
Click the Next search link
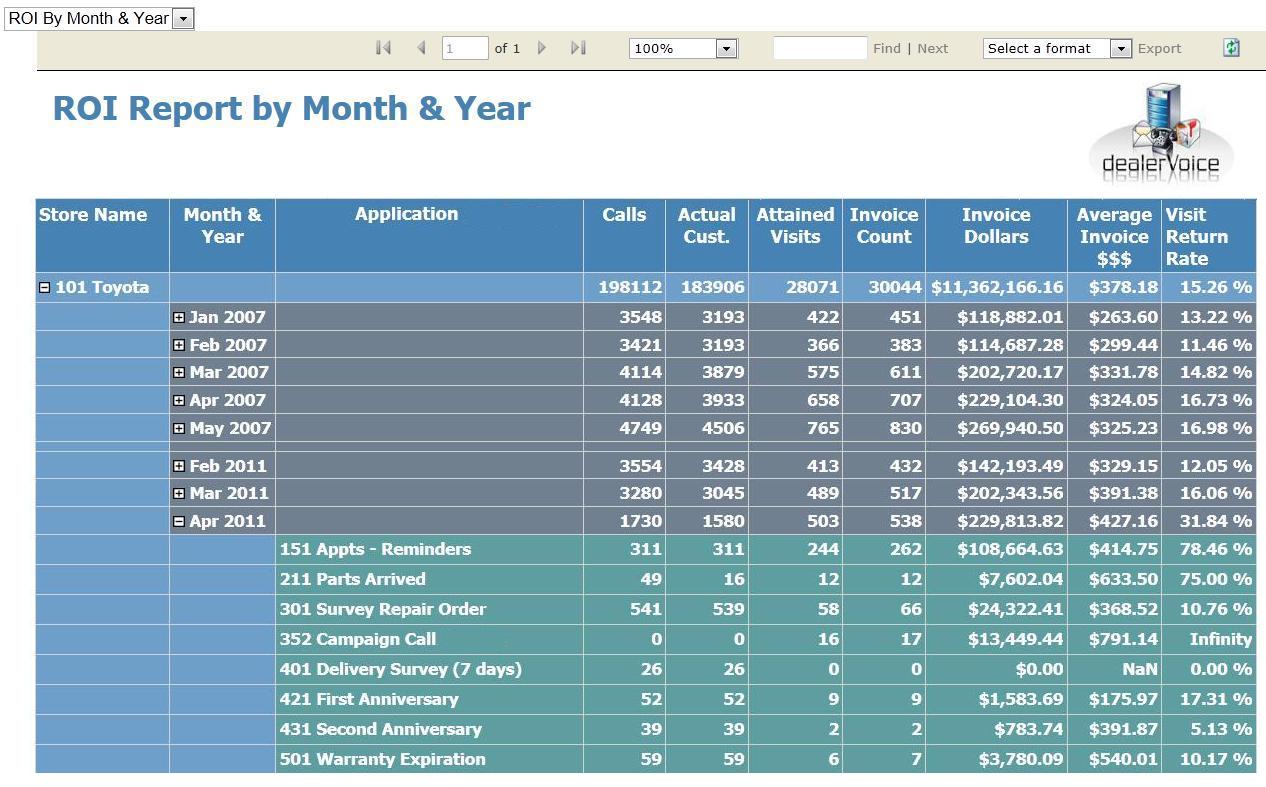933,48
